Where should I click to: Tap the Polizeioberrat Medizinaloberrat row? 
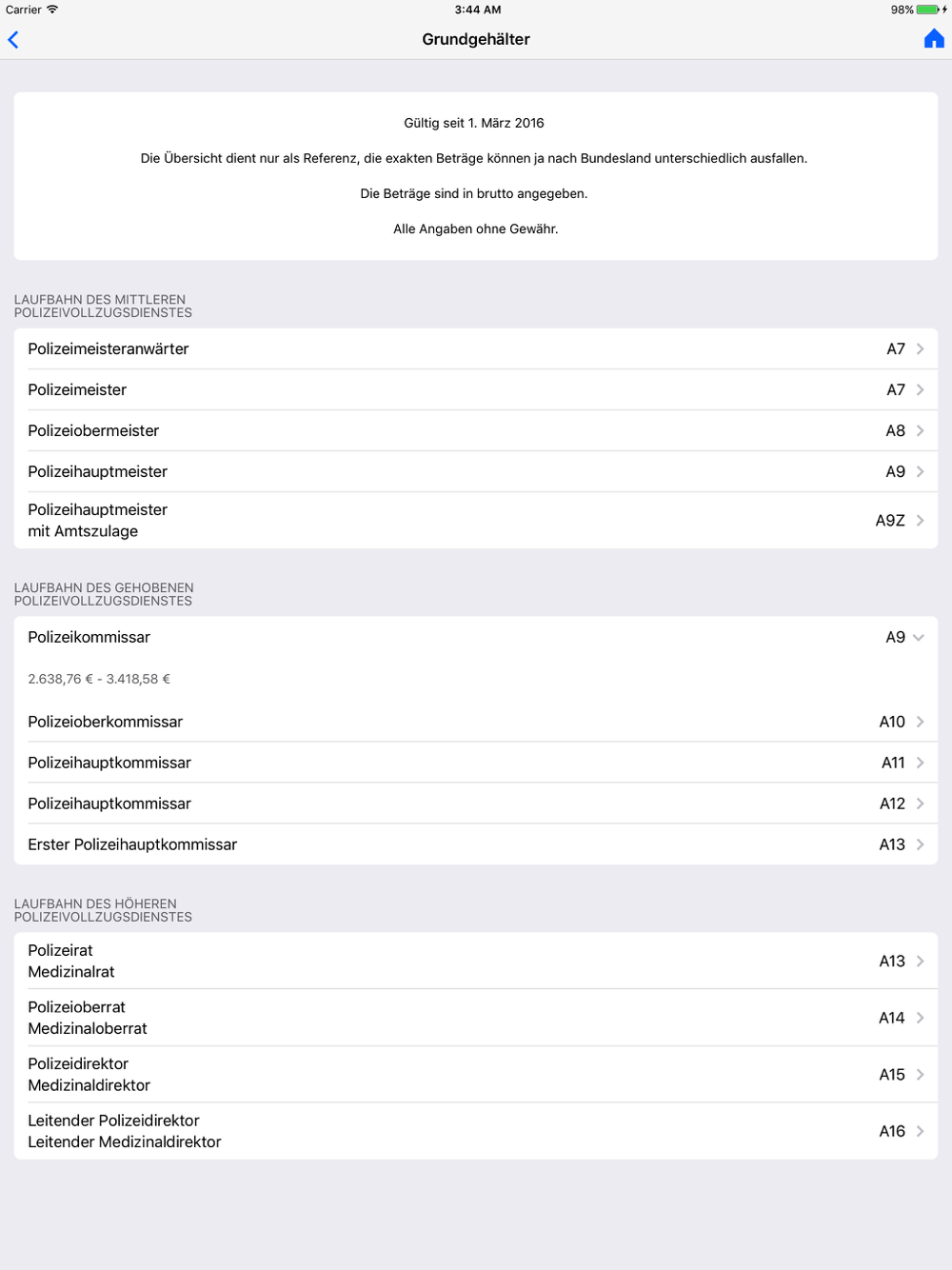point(476,1019)
